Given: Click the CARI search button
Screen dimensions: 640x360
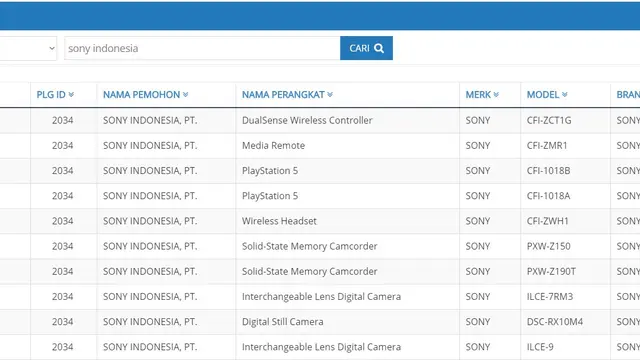Looking at the screenshot, I should click(x=366, y=48).
